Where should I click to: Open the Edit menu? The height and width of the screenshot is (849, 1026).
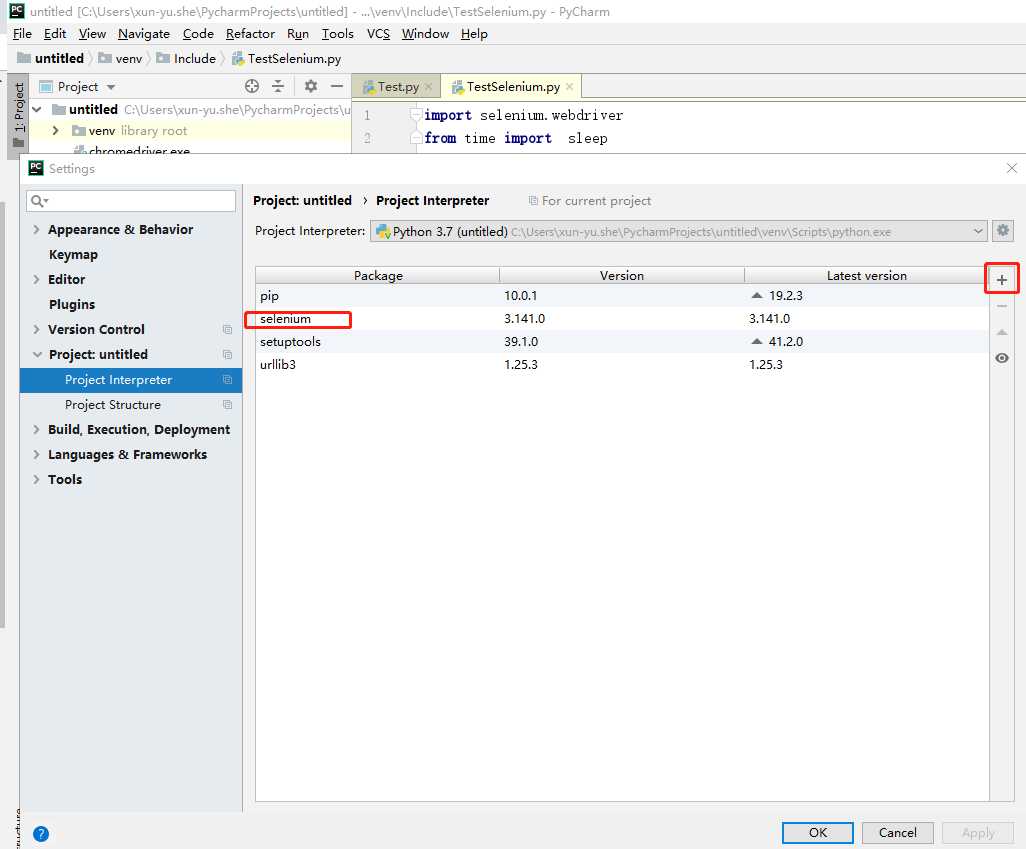54,33
